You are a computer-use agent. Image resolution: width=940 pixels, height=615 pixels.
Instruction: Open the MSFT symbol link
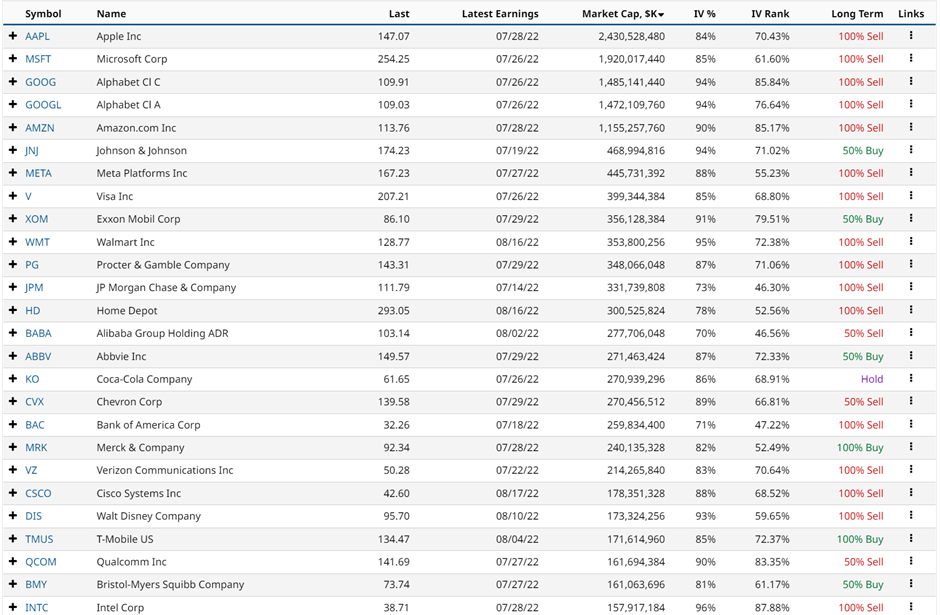coord(38,59)
